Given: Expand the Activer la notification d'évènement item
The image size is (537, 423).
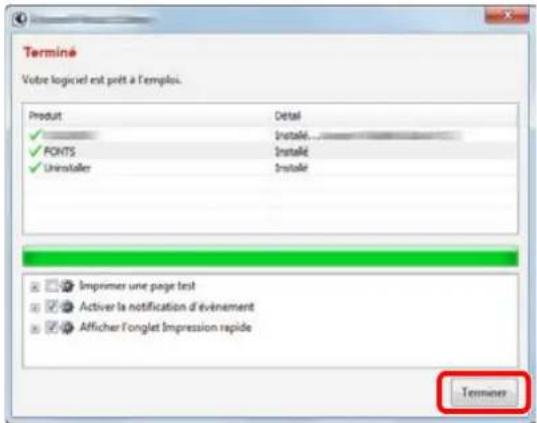Looking at the screenshot, I should click(35, 308).
